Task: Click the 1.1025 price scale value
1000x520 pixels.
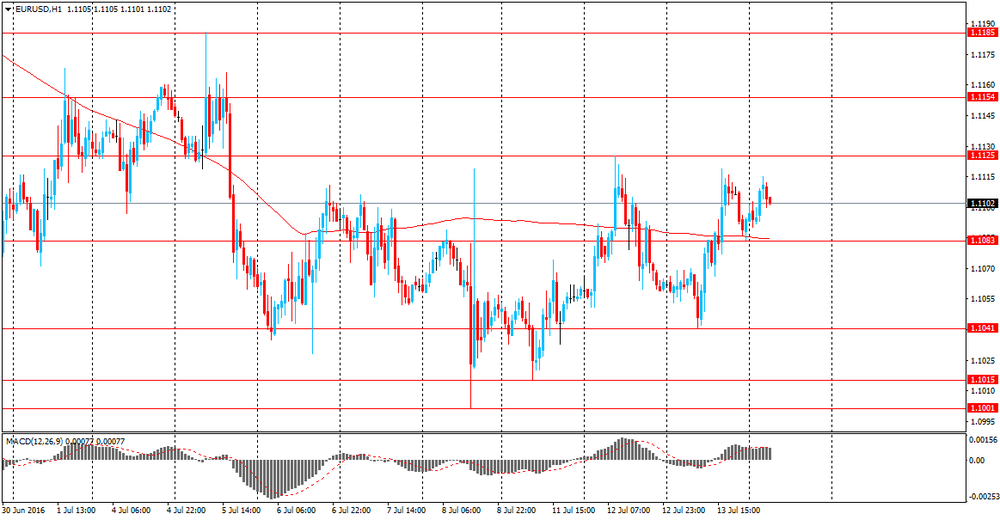Action: click(982, 360)
